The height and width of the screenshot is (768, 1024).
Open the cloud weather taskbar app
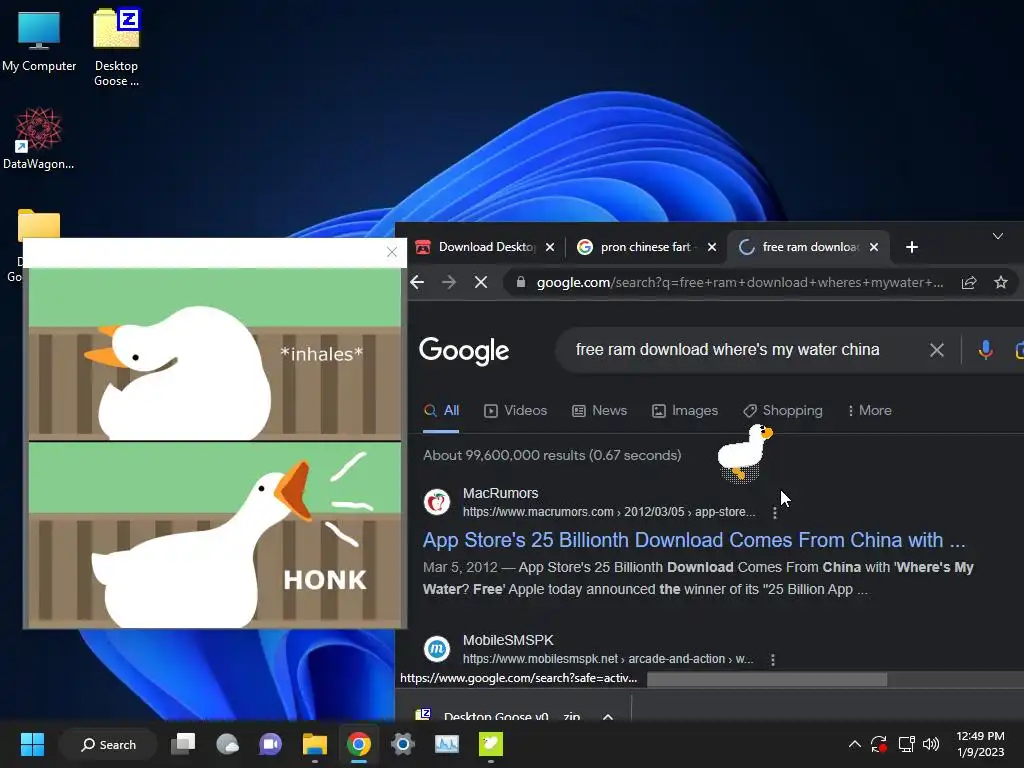pos(227,744)
